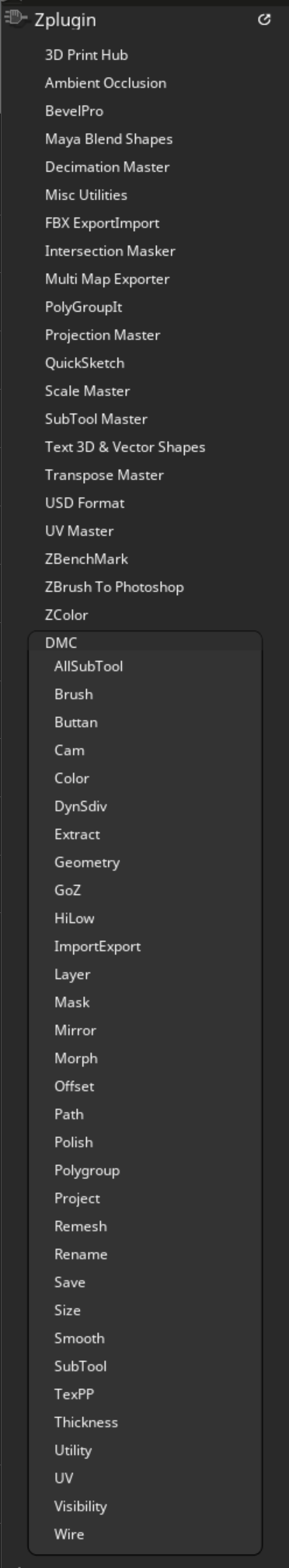289x1568 pixels.
Task: Click the Zplugin palette dock icon
Action: (15, 19)
